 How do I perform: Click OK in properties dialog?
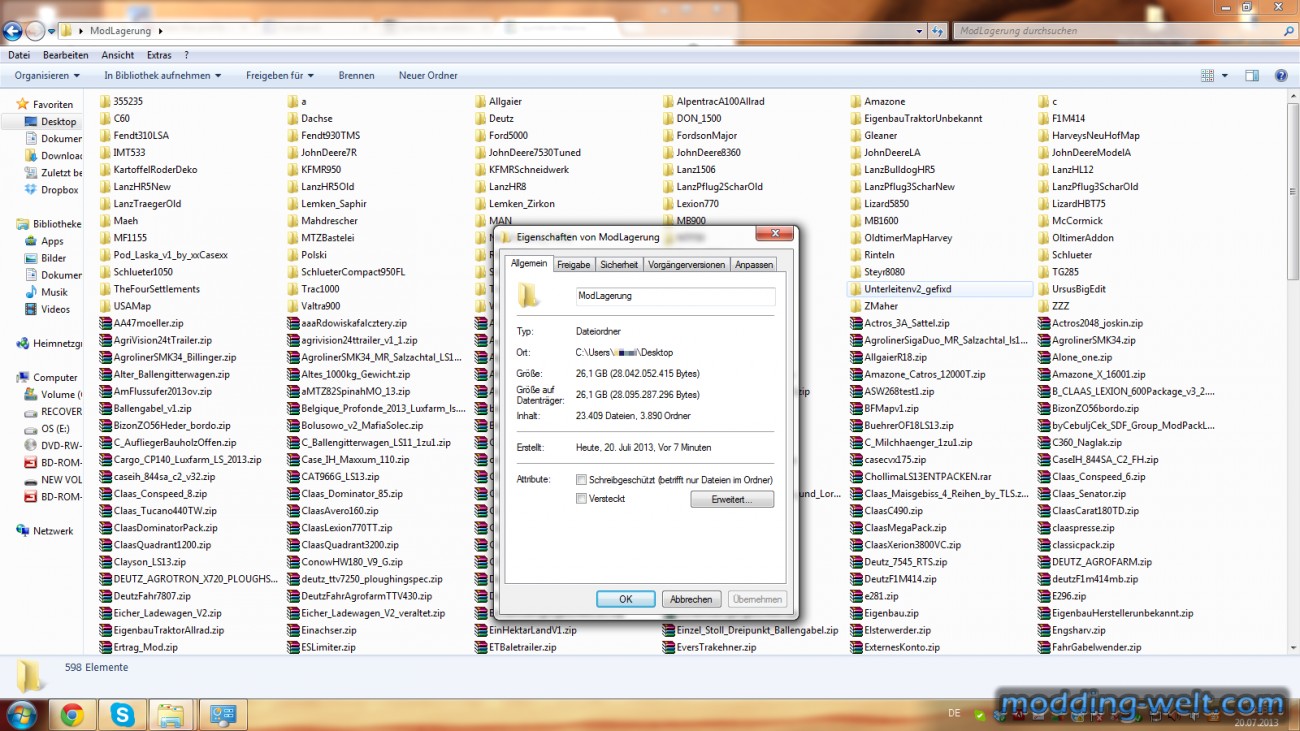click(625, 599)
